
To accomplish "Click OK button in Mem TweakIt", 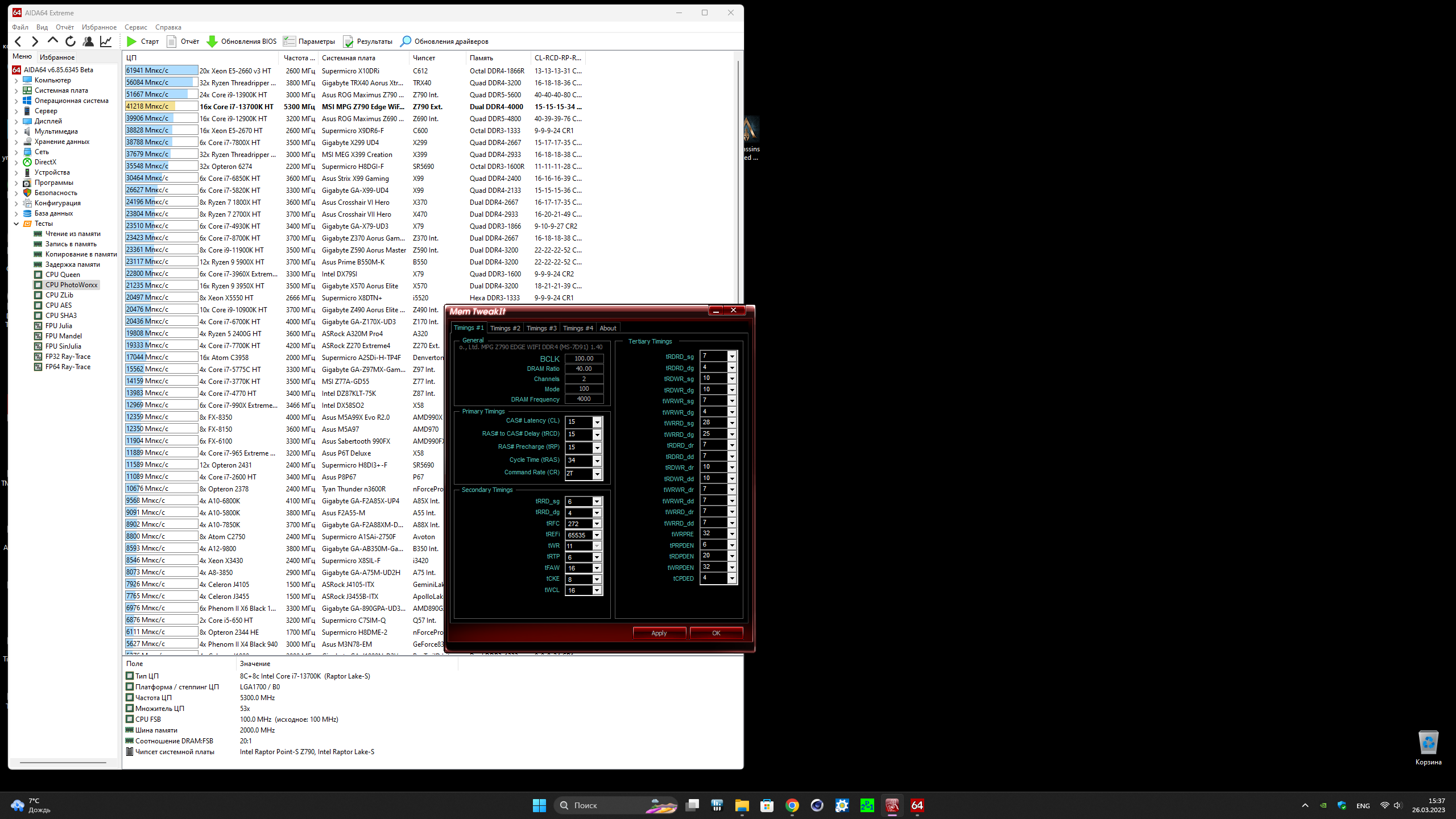I will point(716,633).
